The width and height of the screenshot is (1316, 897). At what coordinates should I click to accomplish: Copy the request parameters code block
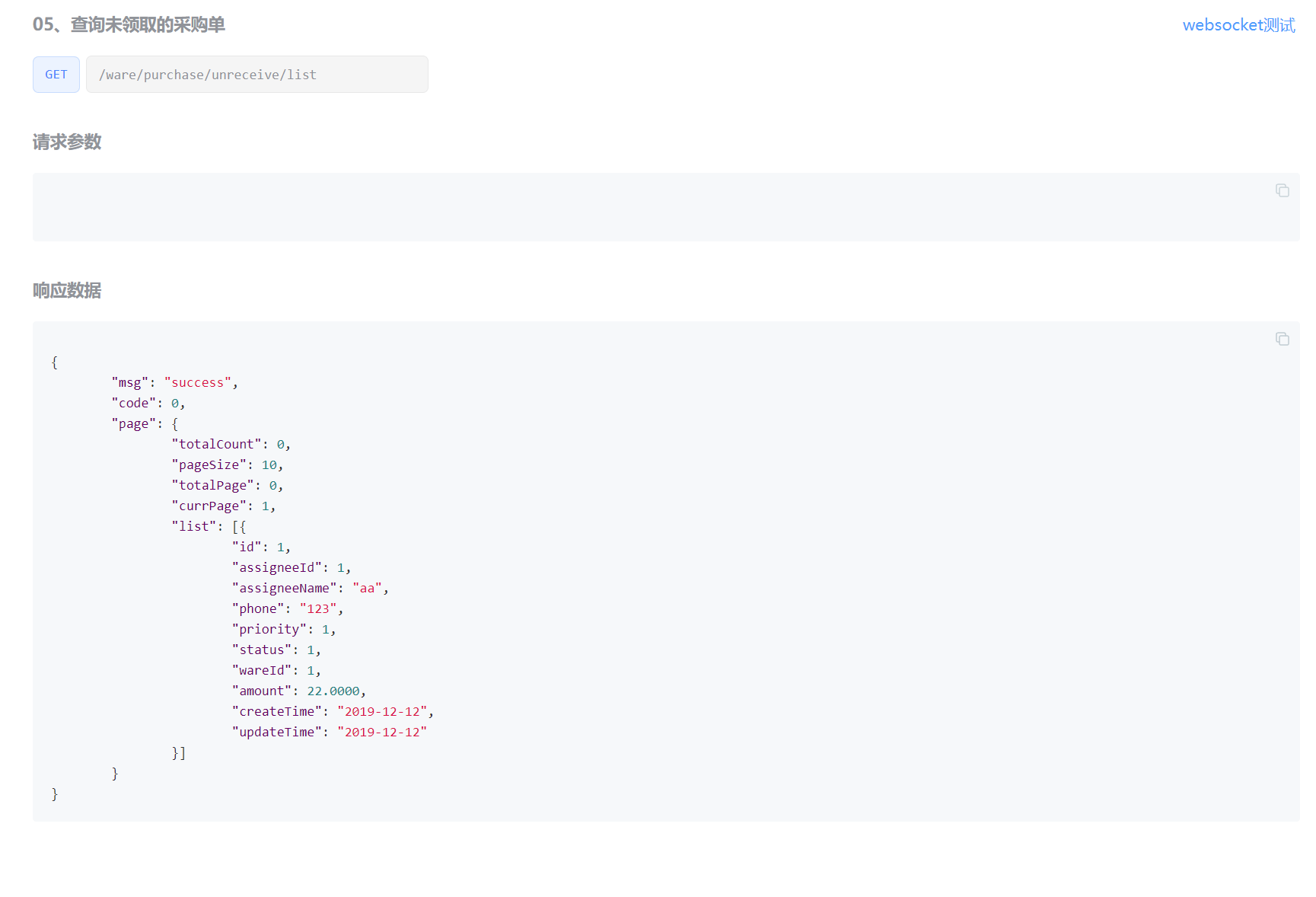1282,190
